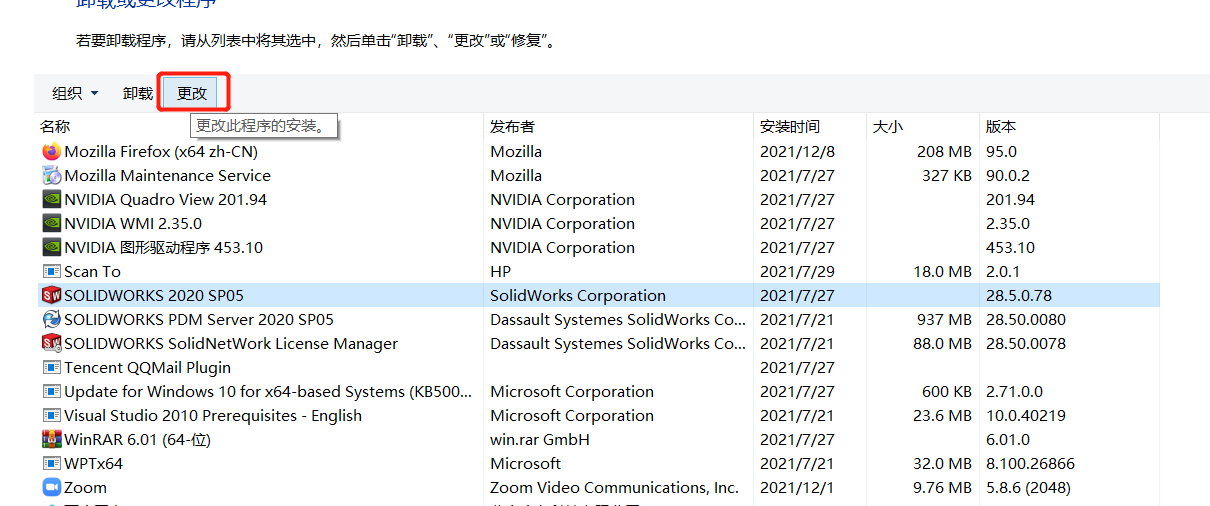This screenshot has height=506, width=1210.
Task: Click size value 9.76 MB
Action: [x=942, y=488]
